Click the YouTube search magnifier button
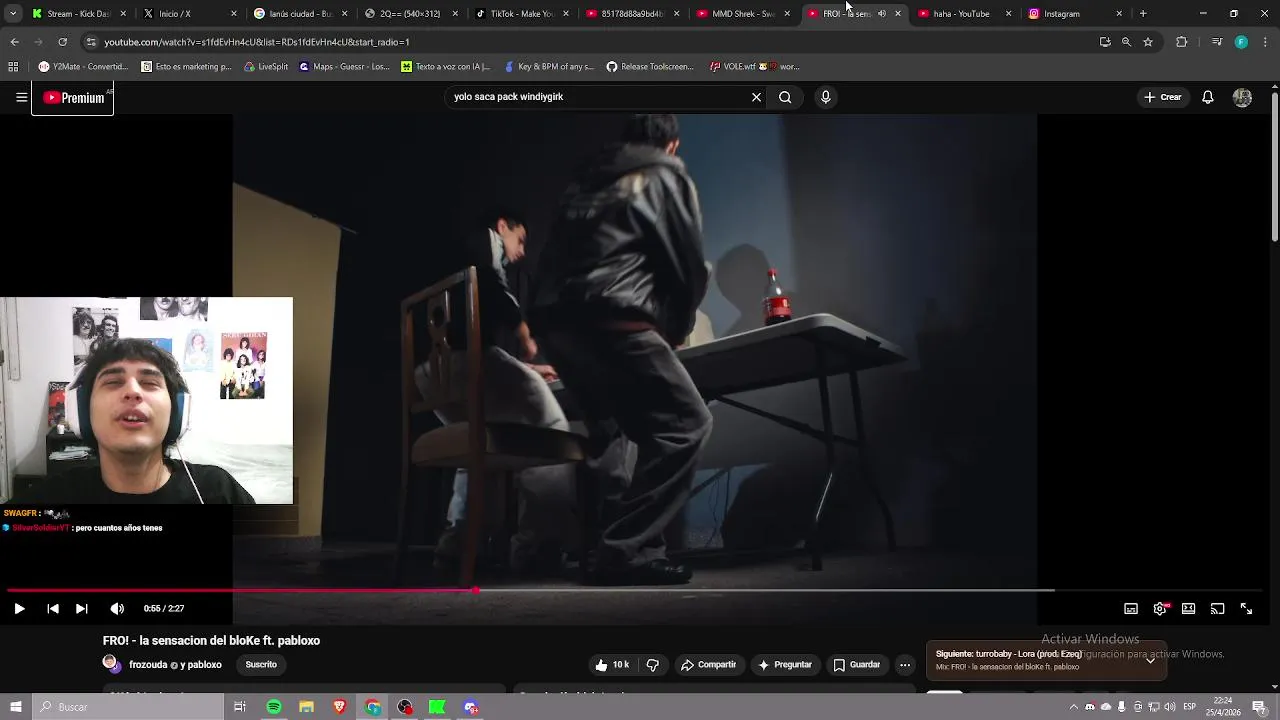 click(785, 97)
